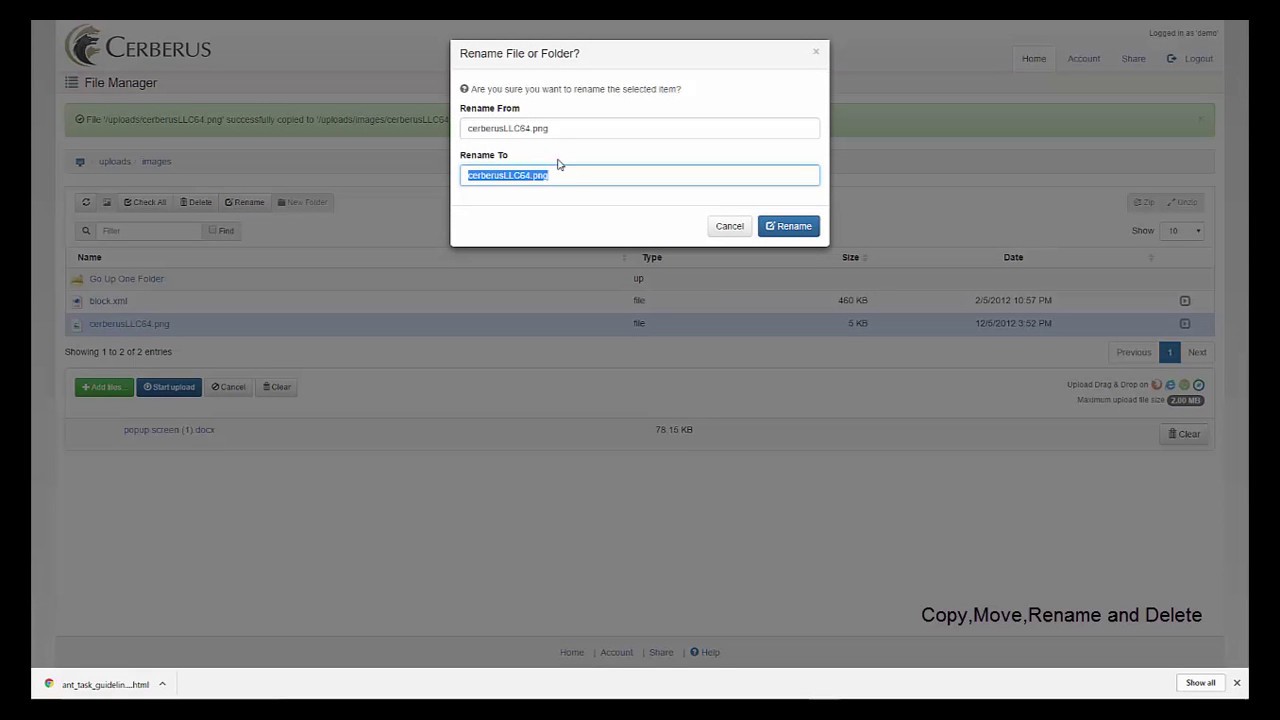The width and height of the screenshot is (1280, 720).
Task: Click the uploads breadcrumb link
Action: click(115, 161)
